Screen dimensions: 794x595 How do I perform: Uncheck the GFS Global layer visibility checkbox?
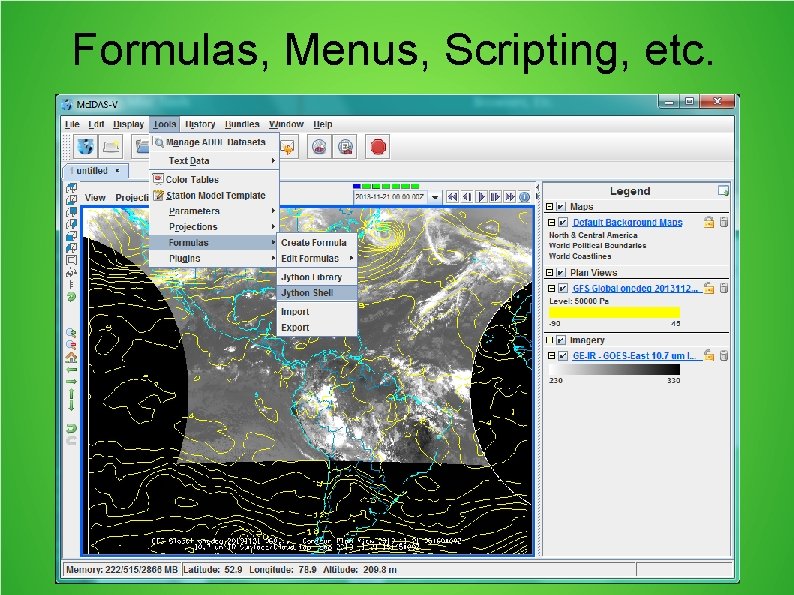click(x=563, y=288)
